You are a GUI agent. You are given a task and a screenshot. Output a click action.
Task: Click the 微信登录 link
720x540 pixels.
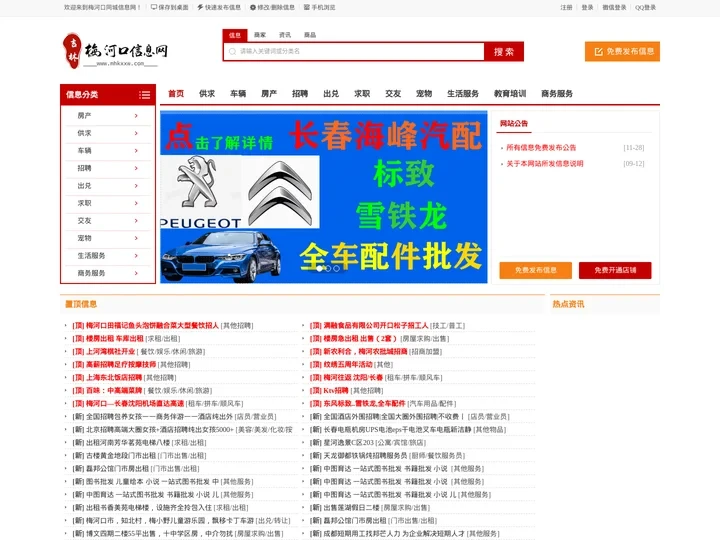(x=614, y=7)
